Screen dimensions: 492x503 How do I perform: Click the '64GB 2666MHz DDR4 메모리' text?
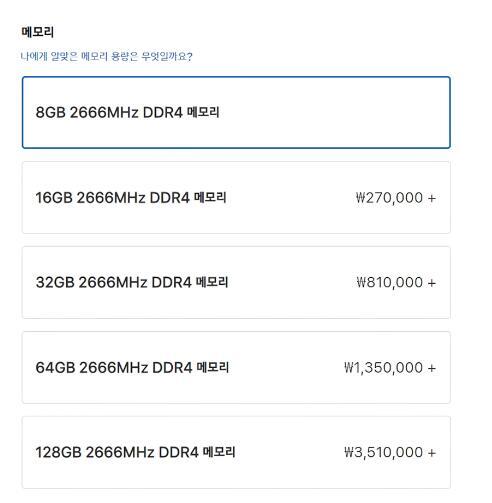pos(132,367)
